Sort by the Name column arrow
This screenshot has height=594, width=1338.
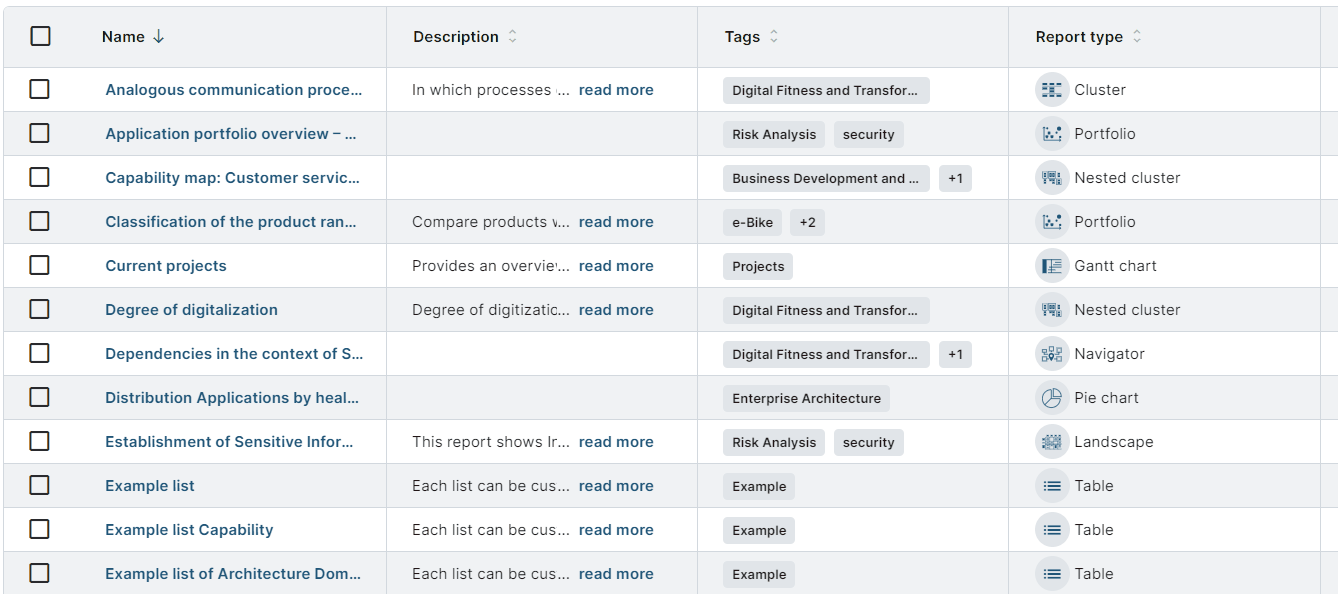click(x=158, y=37)
